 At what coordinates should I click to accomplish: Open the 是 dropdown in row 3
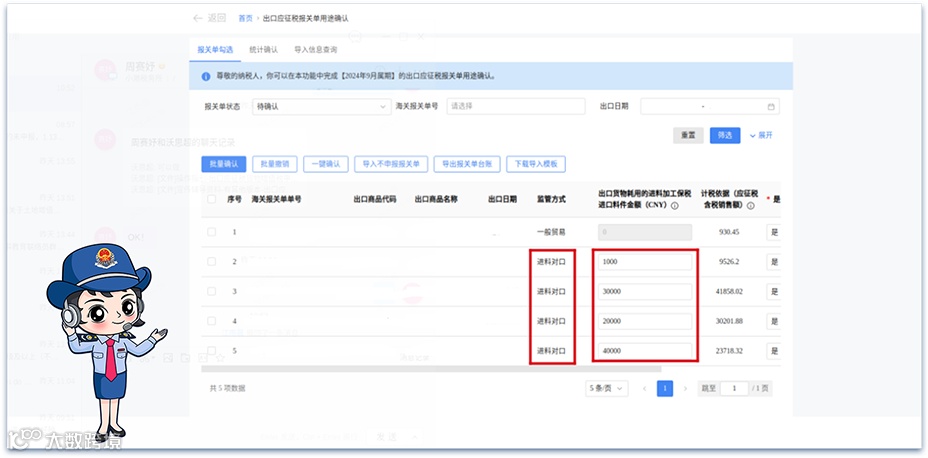[x=774, y=291]
